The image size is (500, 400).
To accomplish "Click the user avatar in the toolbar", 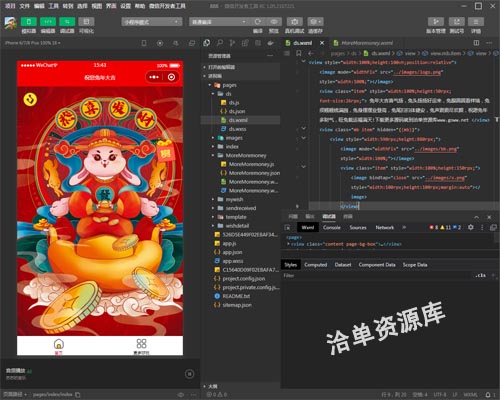I will pyautogui.click(x=10, y=23).
